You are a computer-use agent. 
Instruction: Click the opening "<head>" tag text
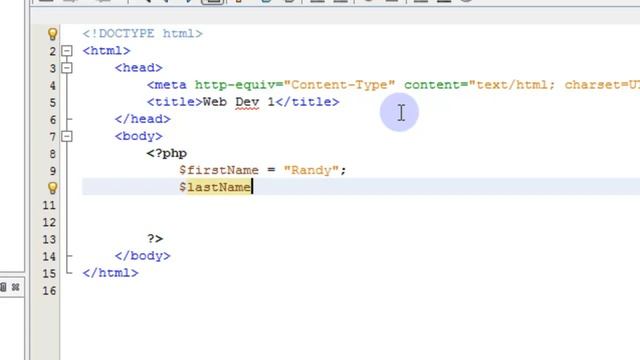click(139, 68)
